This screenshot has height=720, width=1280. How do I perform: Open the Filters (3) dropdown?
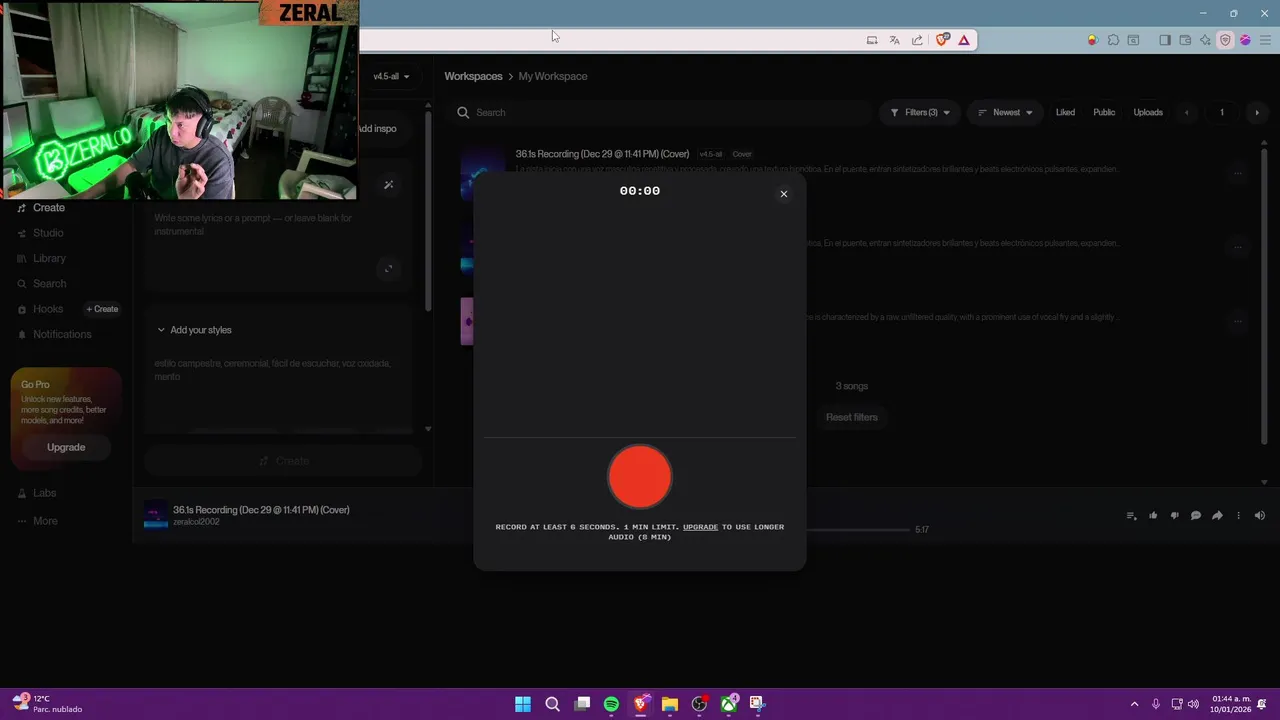click(920, 113)
